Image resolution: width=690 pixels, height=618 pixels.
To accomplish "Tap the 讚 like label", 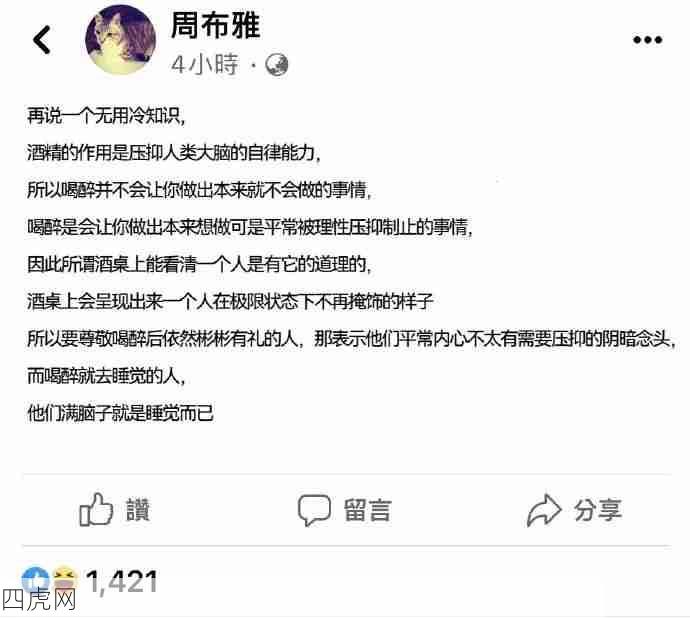I will click(138, 510).
